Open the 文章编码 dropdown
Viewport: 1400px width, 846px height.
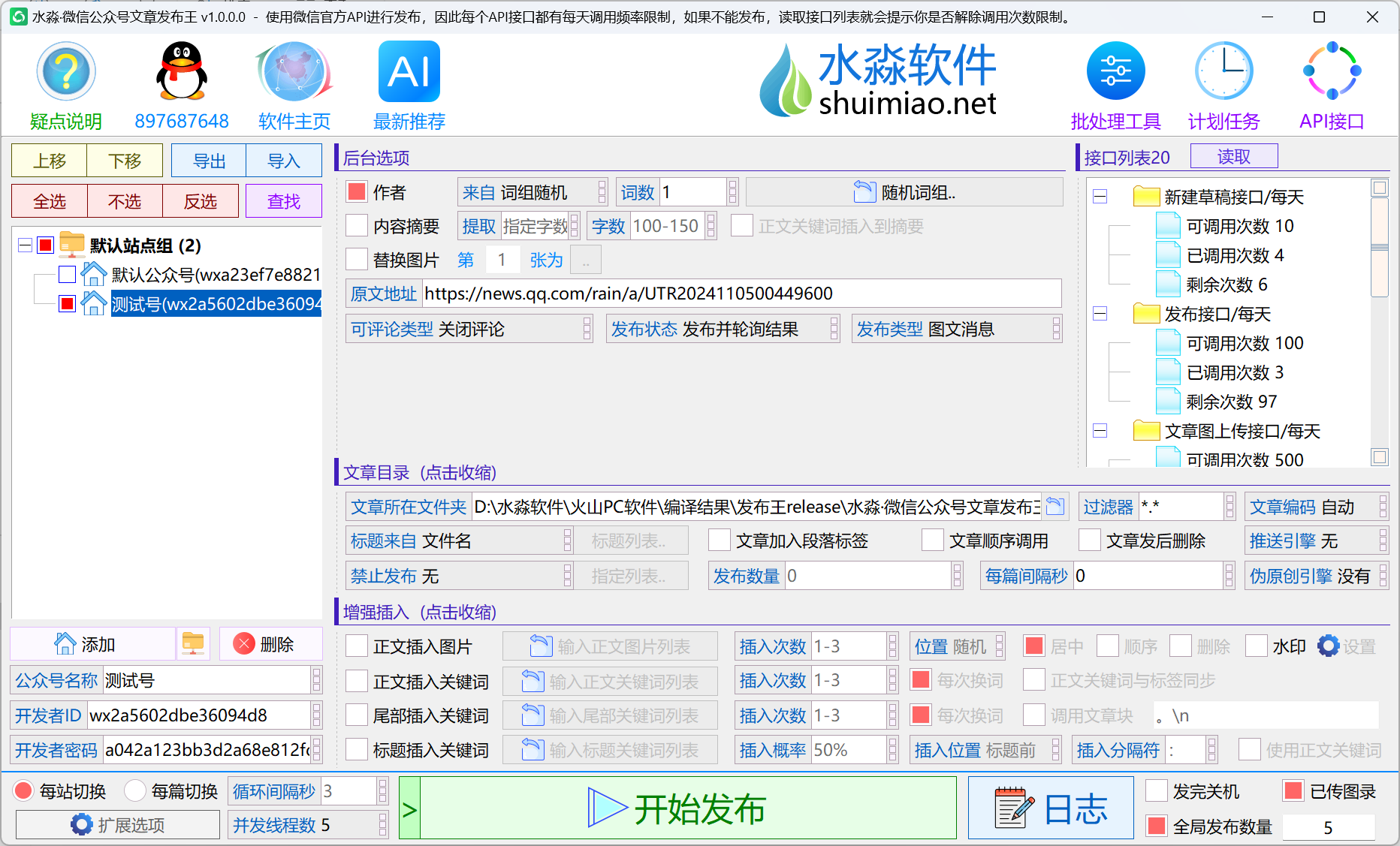(x=1317, y=507)
